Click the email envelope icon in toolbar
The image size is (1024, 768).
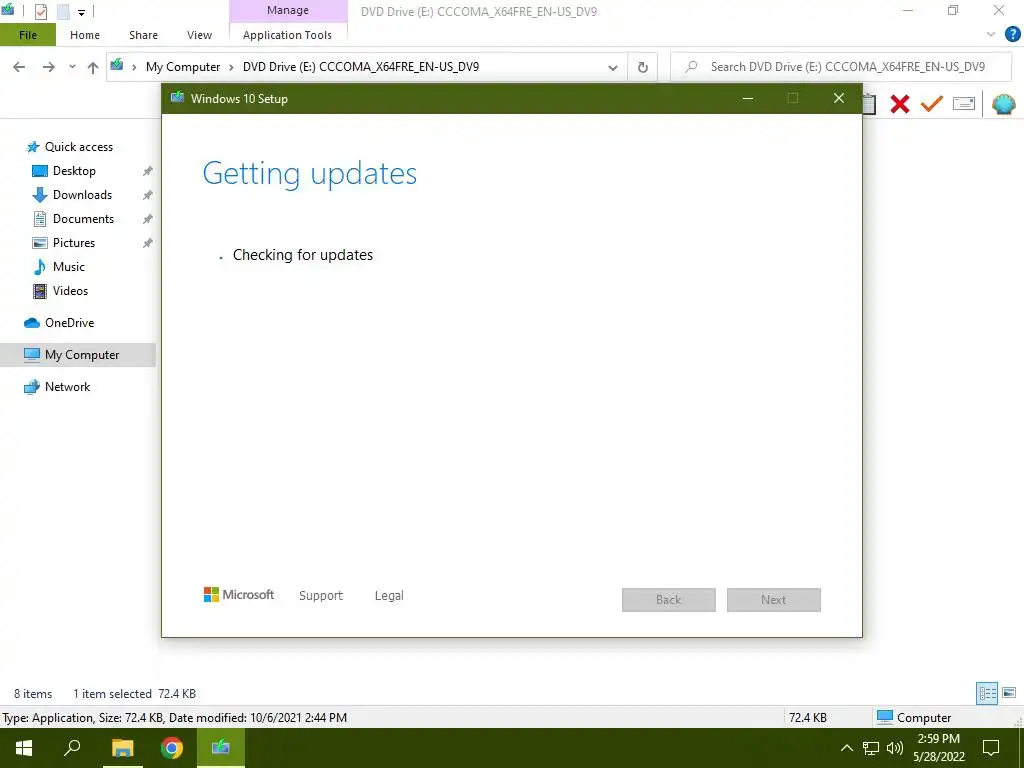tap(964, 103)
